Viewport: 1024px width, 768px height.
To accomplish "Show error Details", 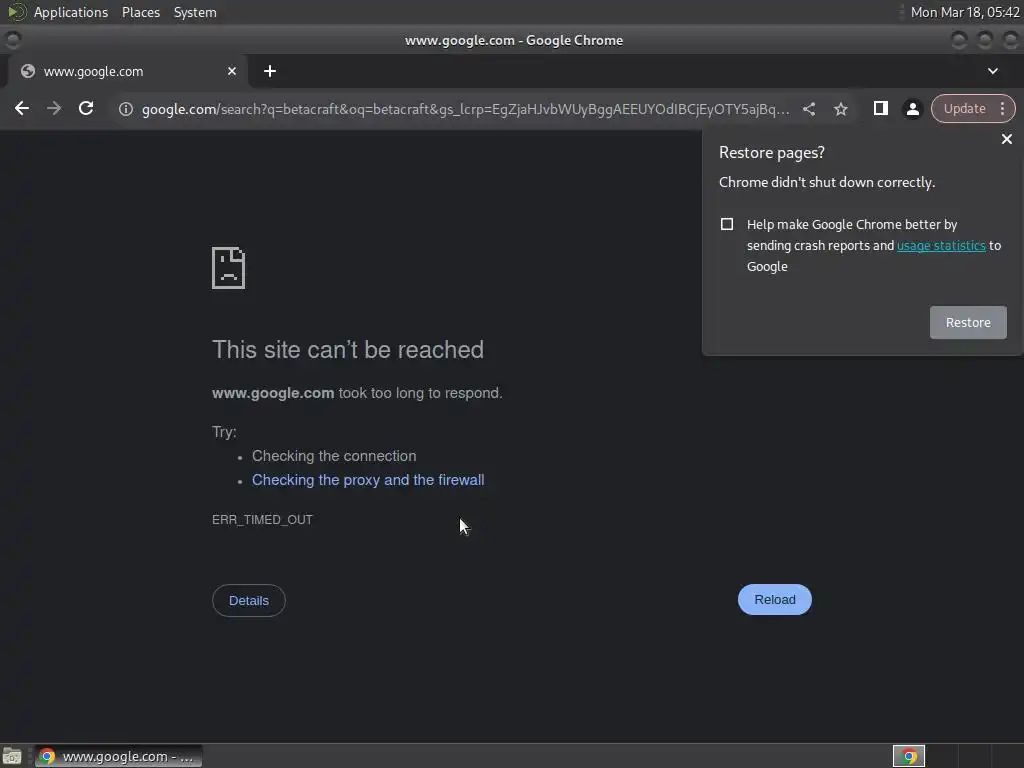I will pyautogui.click(x=249, y=601).
